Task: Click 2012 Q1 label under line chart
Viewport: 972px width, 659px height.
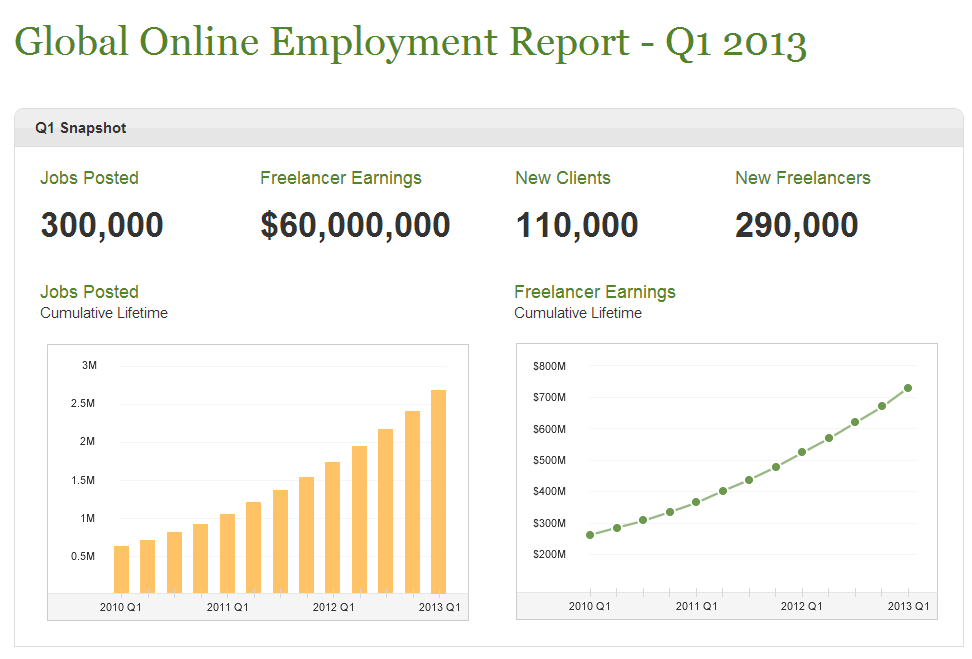Action: (802, 606)
